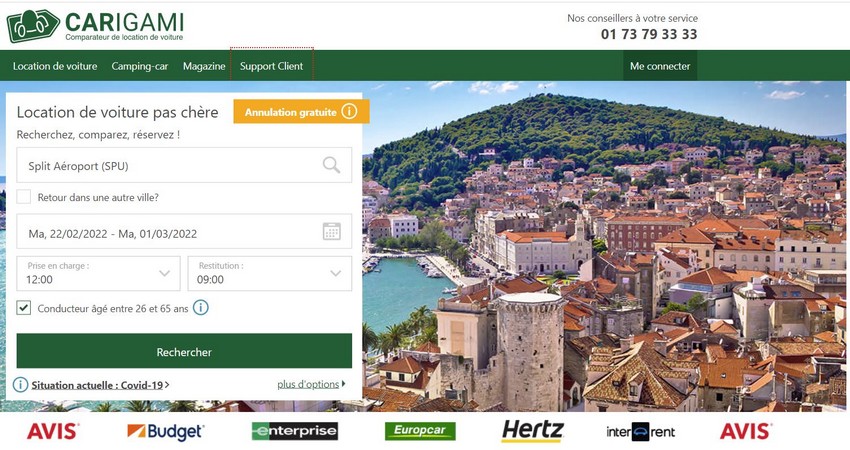Check 'Retour dans une autre ville?' box

pyautogui.click(x=24, y=198)
